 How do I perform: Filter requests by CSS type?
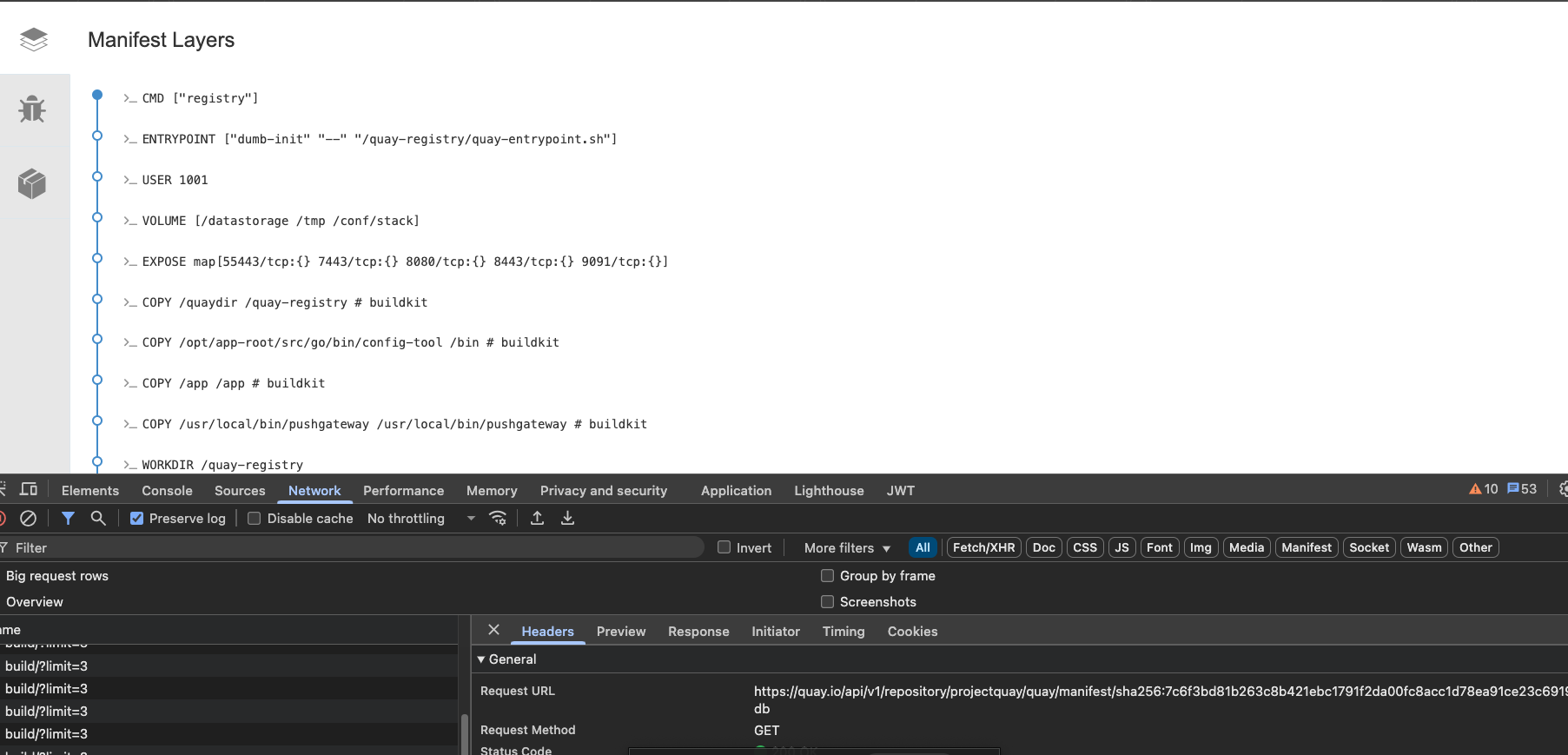(x=1085, y=547)
